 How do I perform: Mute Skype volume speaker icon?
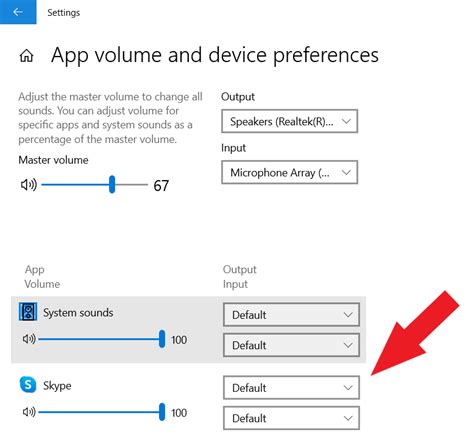coord(29,412)
